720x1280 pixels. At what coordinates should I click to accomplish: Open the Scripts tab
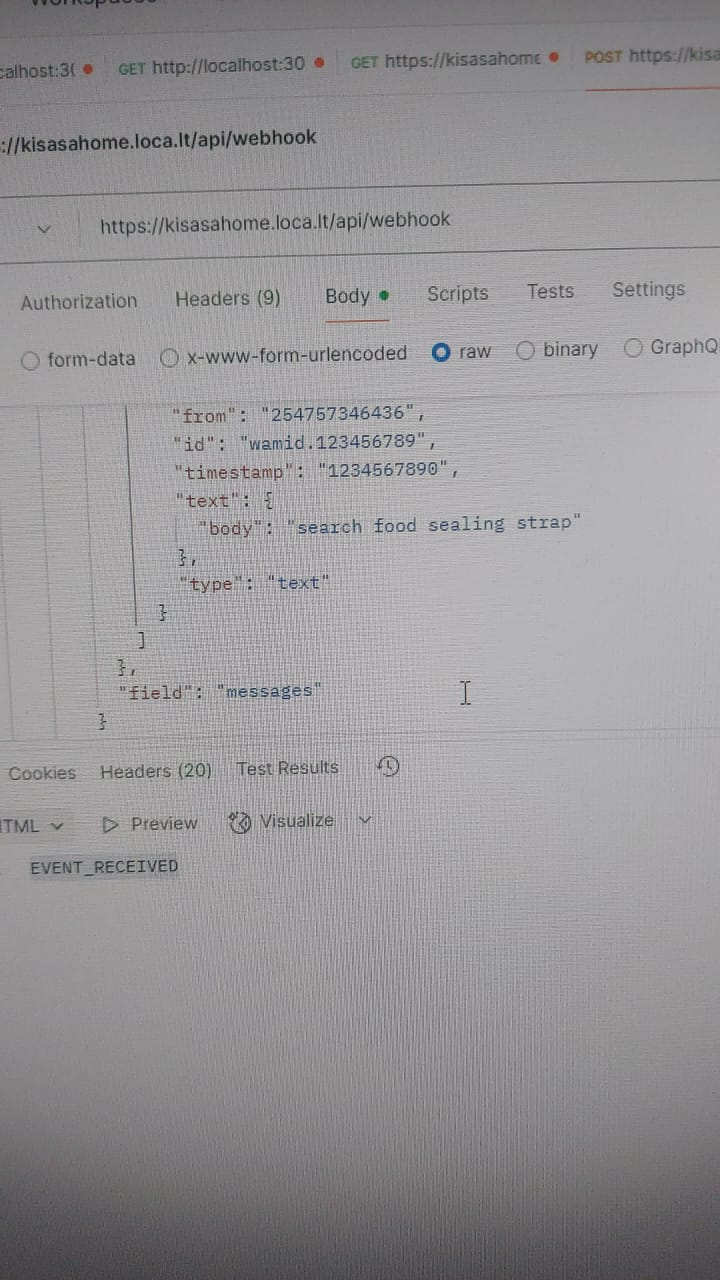point(458,293)
